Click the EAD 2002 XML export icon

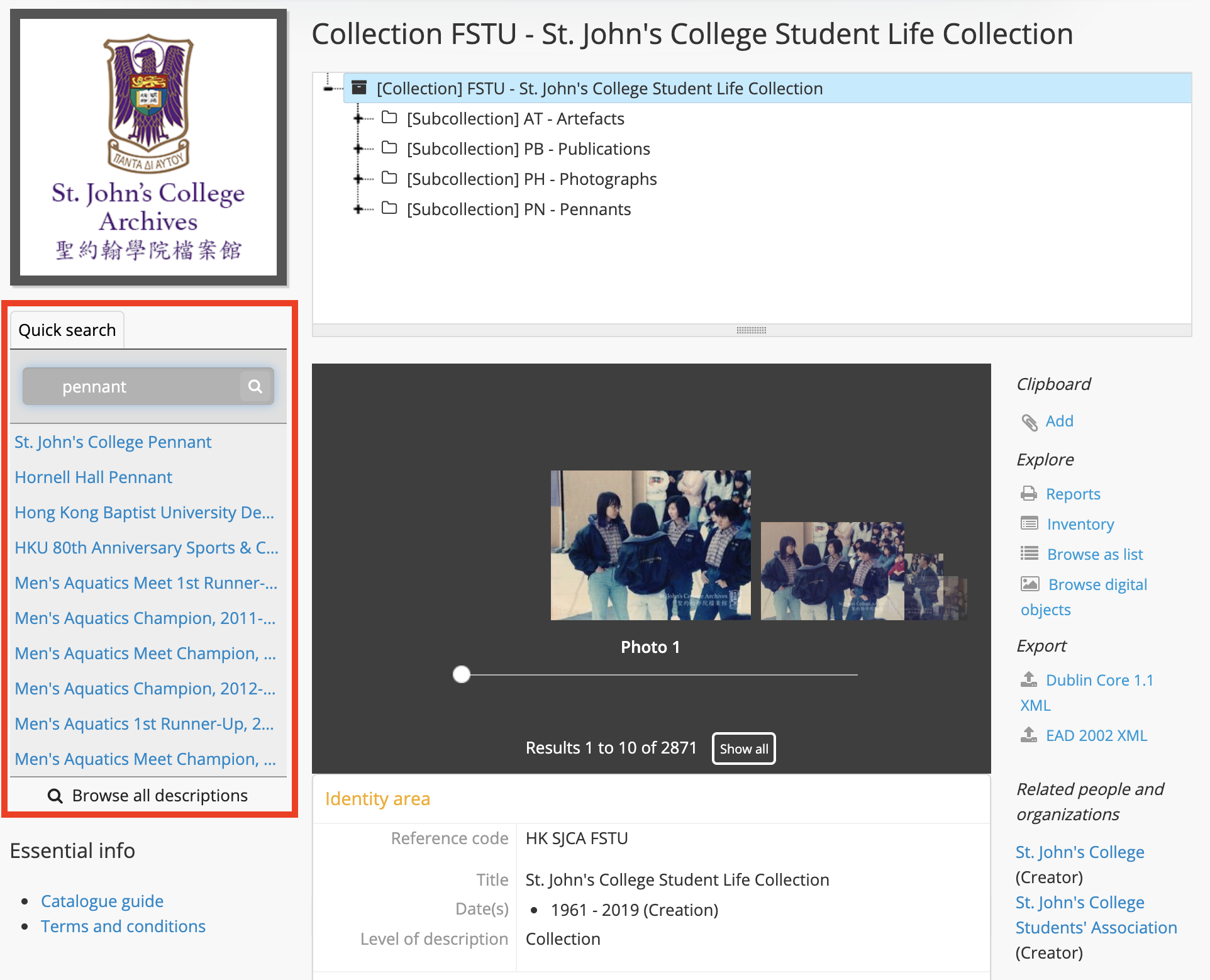pos(1030,735)
